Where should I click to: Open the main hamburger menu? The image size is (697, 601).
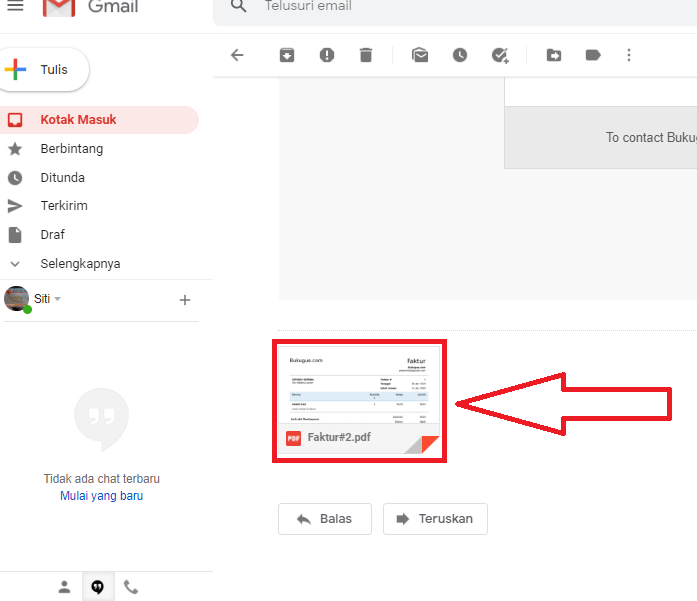(x=15, y=5)
